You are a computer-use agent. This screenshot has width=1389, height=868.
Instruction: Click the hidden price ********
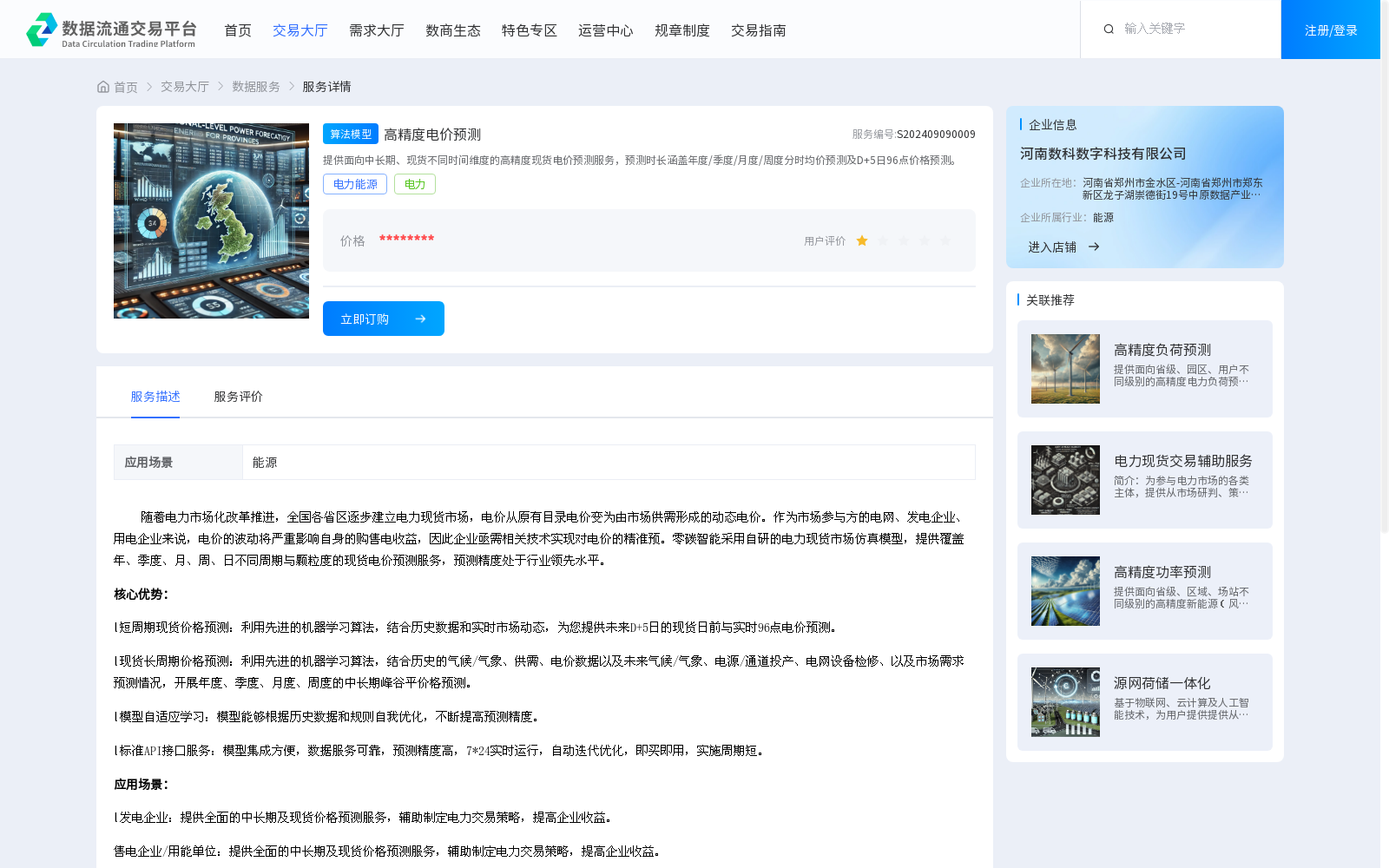(x=406, y=239)
